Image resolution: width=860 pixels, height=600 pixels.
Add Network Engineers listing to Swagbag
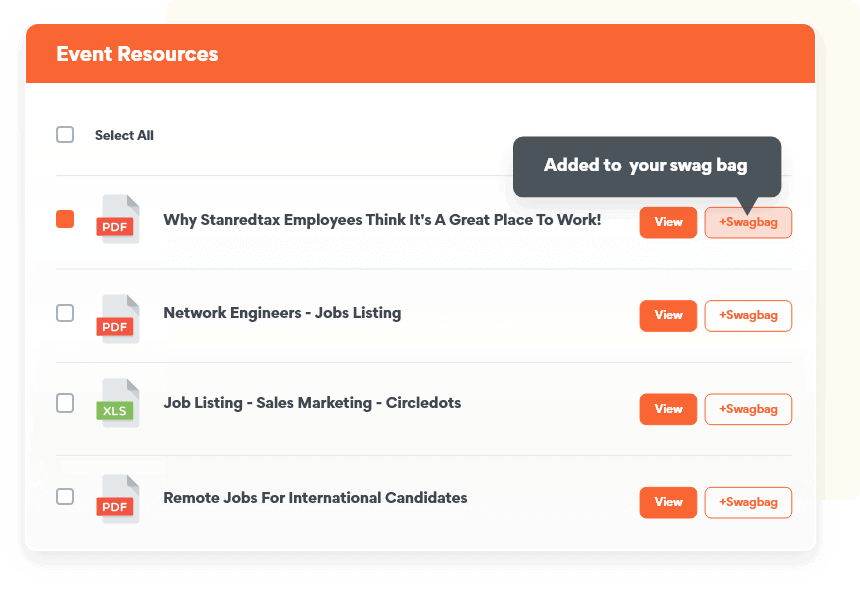pos(748,316)
